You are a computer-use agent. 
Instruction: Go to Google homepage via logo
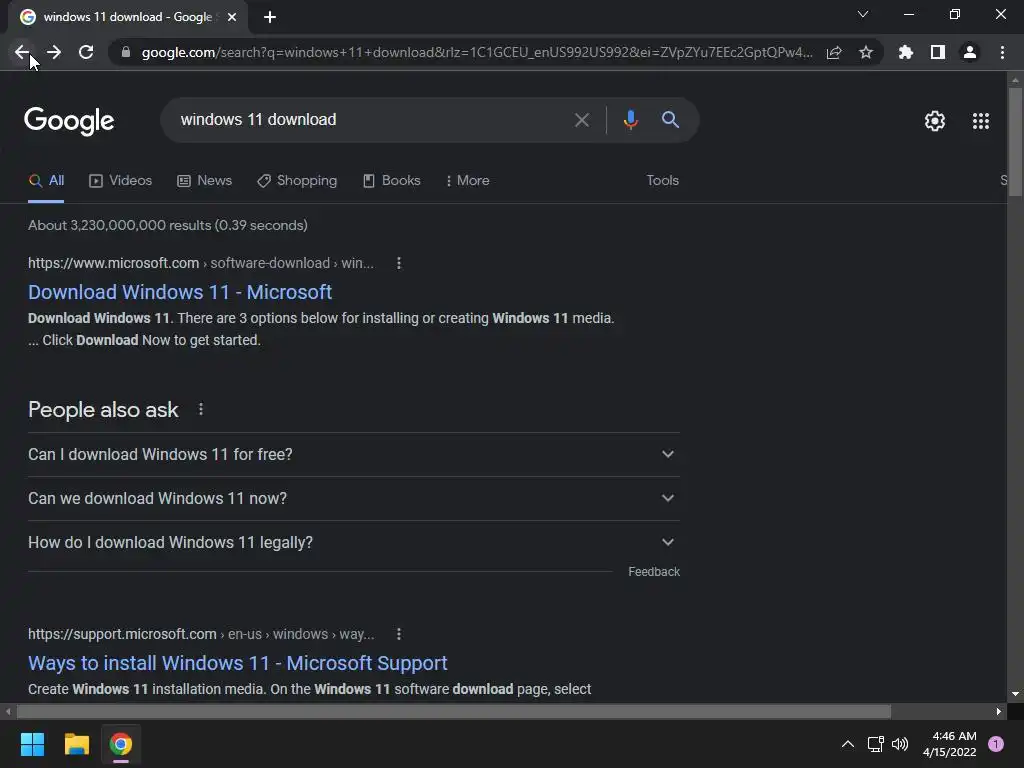pyautogui.click(x=69, y=121)
